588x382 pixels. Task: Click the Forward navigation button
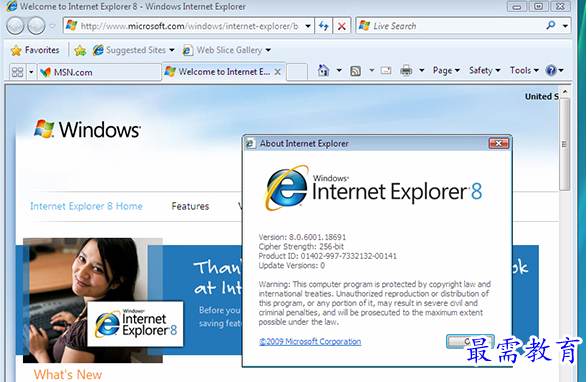36,26
